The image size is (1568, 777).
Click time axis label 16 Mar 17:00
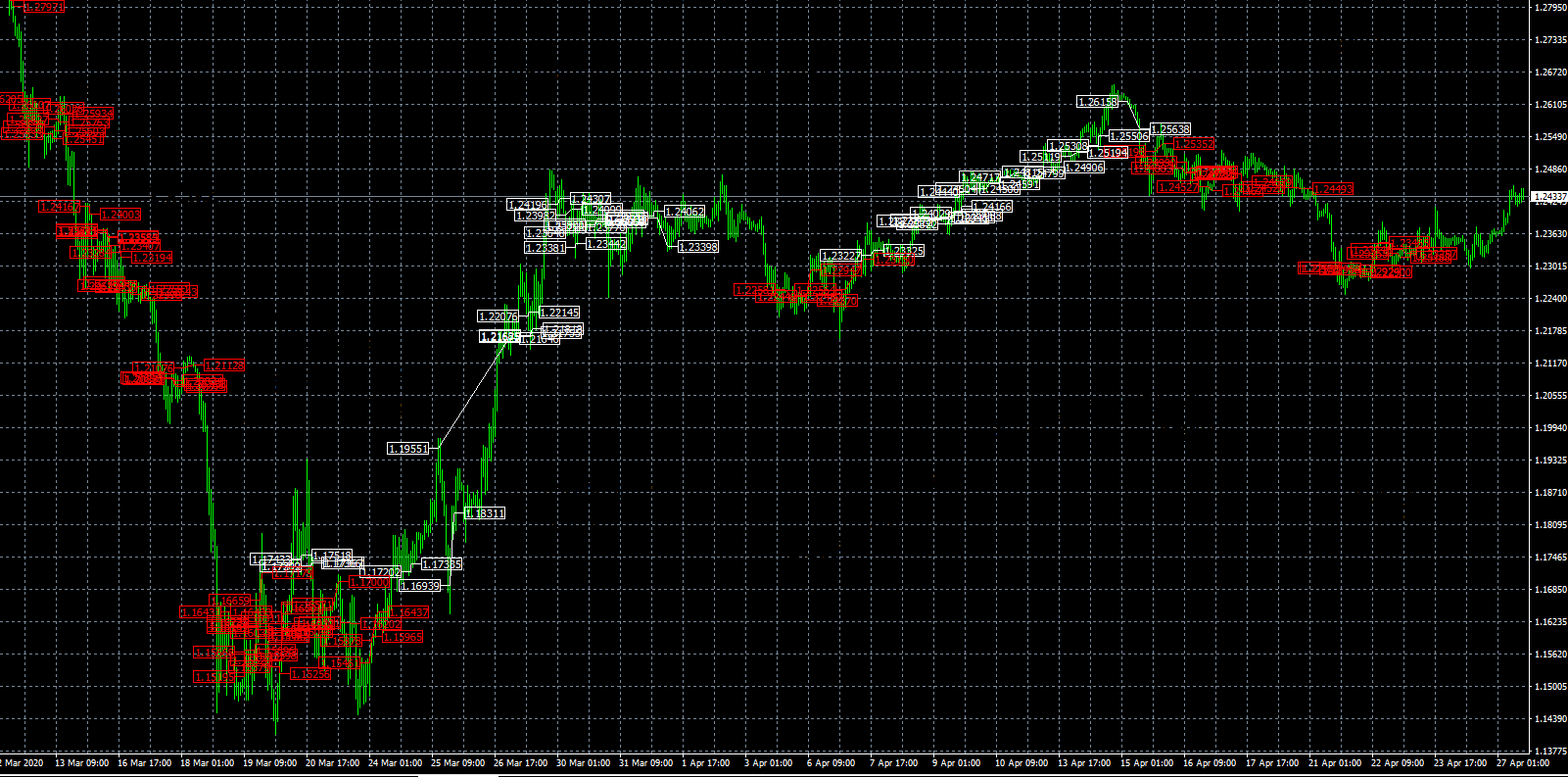pyautogui.click(x=144, y=762)
